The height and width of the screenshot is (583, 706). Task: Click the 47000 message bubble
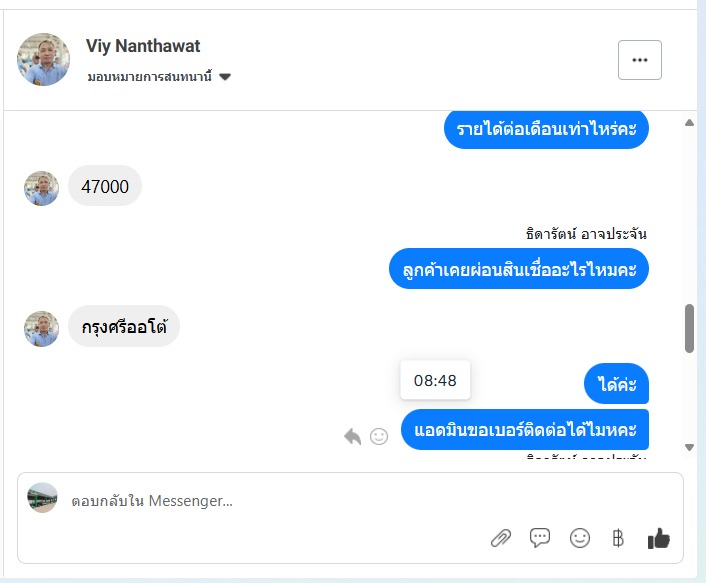(x=105, y=186)
